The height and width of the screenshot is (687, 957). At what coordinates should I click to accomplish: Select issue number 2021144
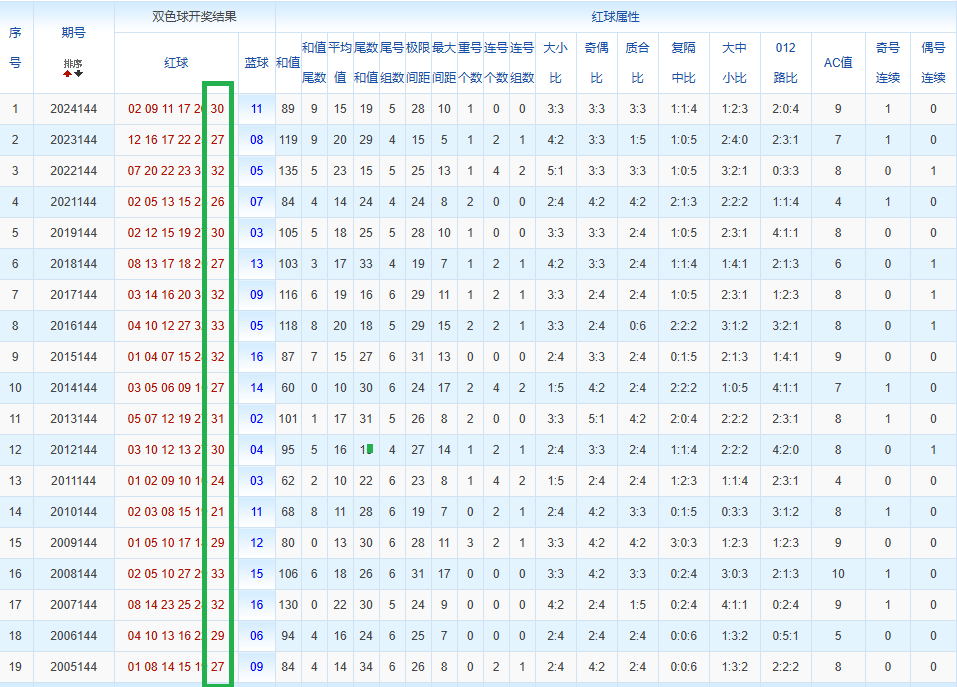point(73,202)
